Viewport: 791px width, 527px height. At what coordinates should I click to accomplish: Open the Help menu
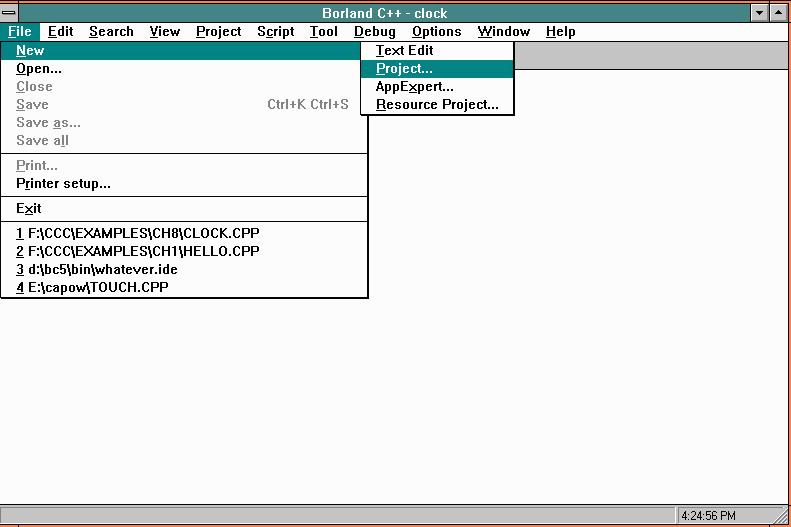[x=560, y=32]
